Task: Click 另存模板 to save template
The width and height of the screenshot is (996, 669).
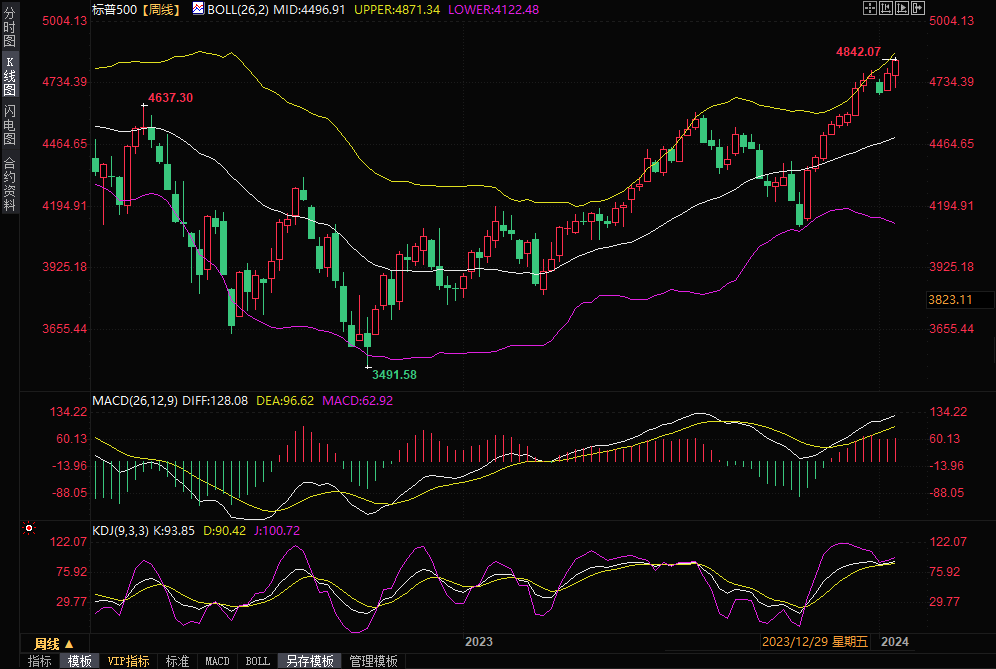Action: pyautogui.click(x=310, y=661)
